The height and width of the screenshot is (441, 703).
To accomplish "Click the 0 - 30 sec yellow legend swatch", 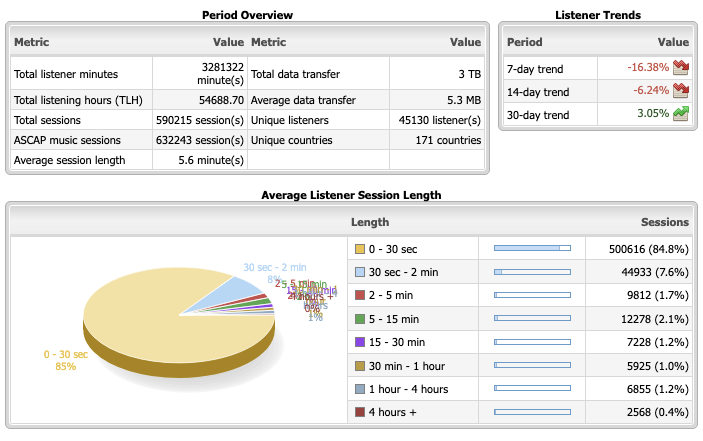I will click(x=360, y=249).
